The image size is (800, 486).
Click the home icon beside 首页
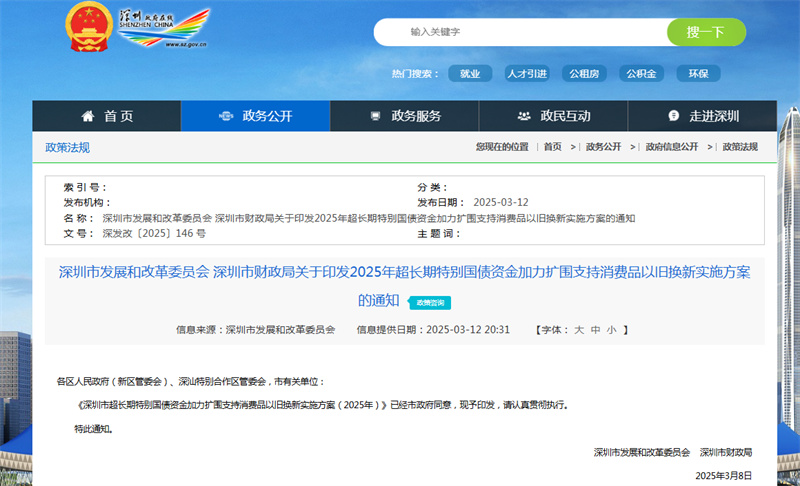[88, 116]
